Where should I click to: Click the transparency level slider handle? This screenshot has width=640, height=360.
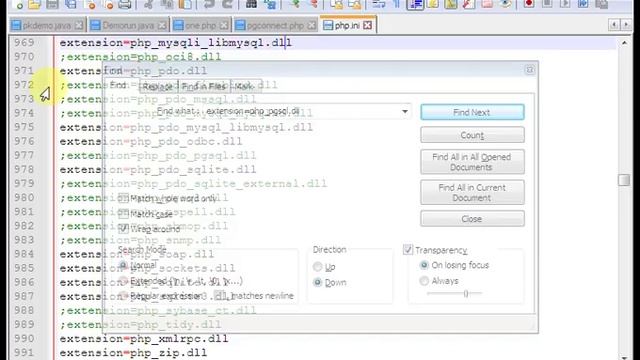[x=466, y=293]
